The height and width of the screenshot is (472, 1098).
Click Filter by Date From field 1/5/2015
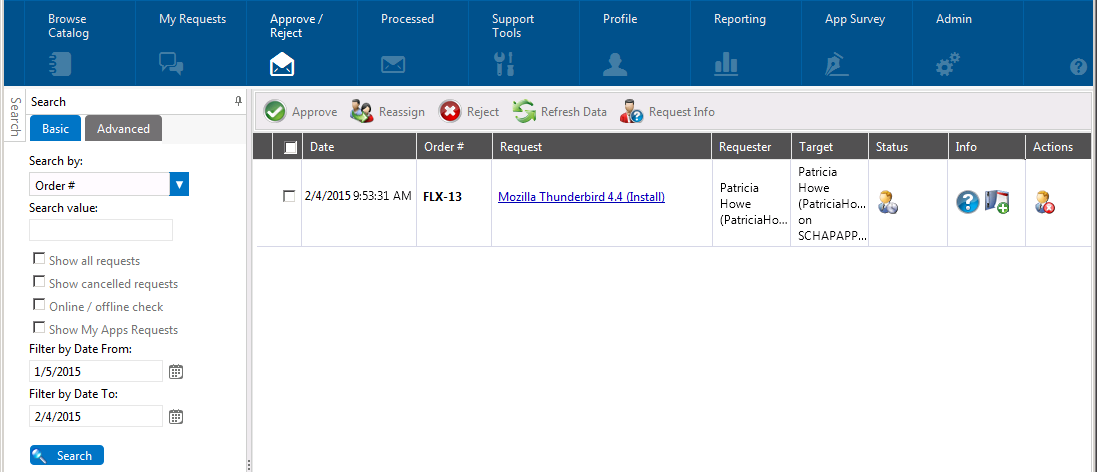point(96,371)
